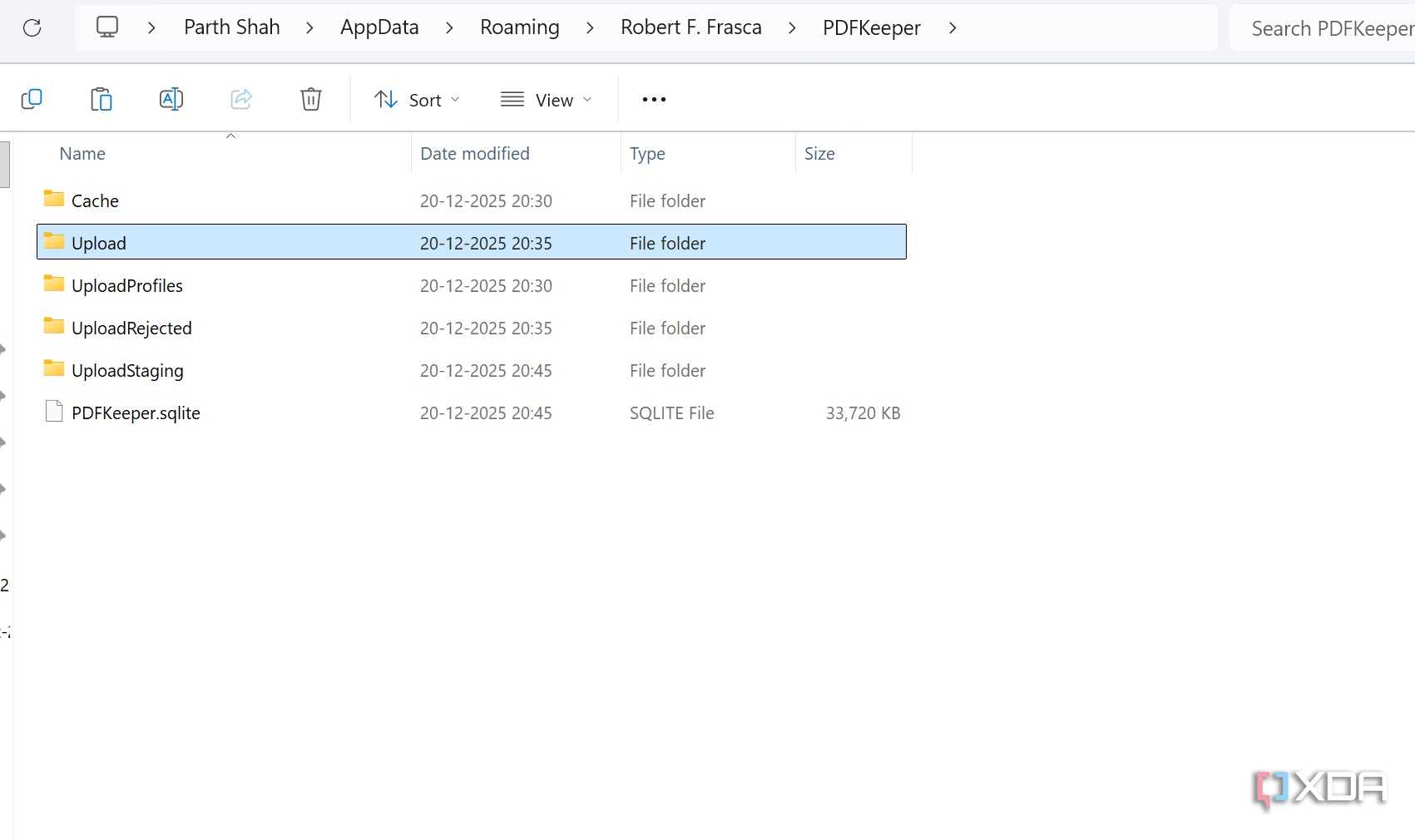Expand chevron after AppData in breadcrumb
This screenshot has width=1415, height=840.
click(x=449, y=28)
